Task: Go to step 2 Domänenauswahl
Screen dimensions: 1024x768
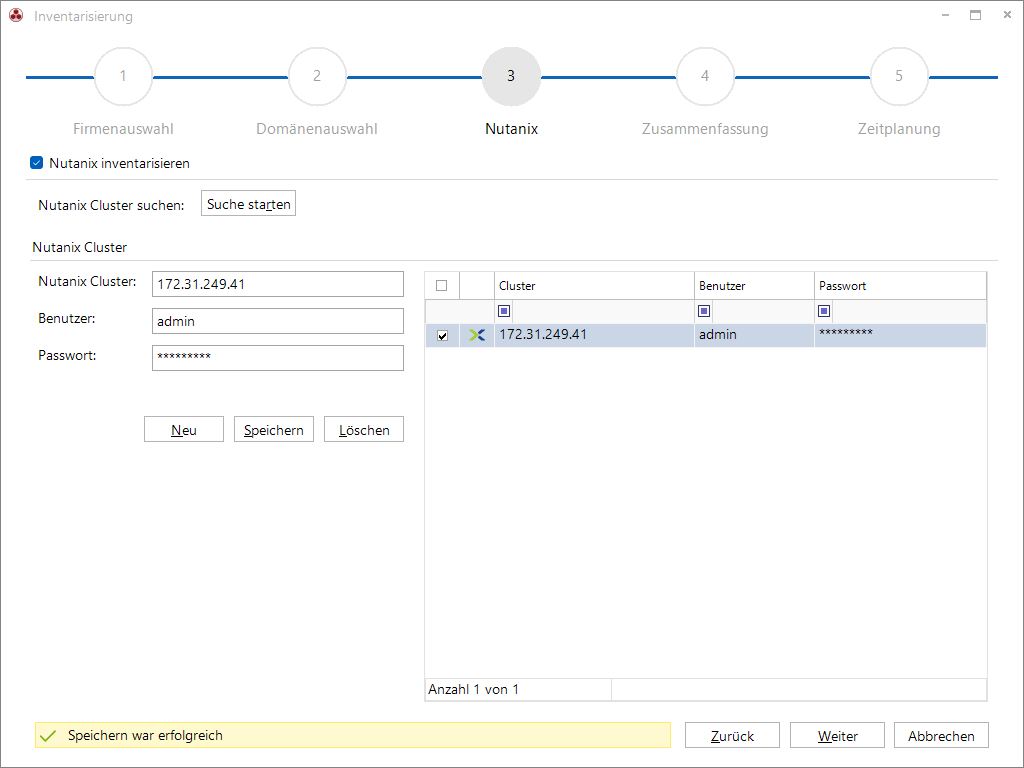Action: 317,76
